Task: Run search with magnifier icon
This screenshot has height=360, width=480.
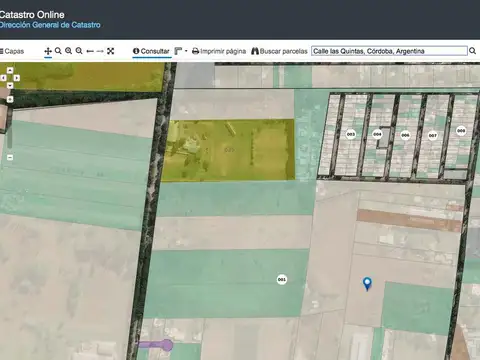Action: click(x=472, y=51)
